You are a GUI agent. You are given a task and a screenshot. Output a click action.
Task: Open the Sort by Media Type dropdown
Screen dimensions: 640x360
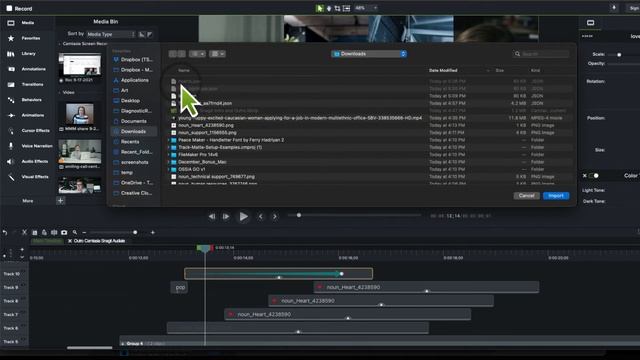[110, 34]
